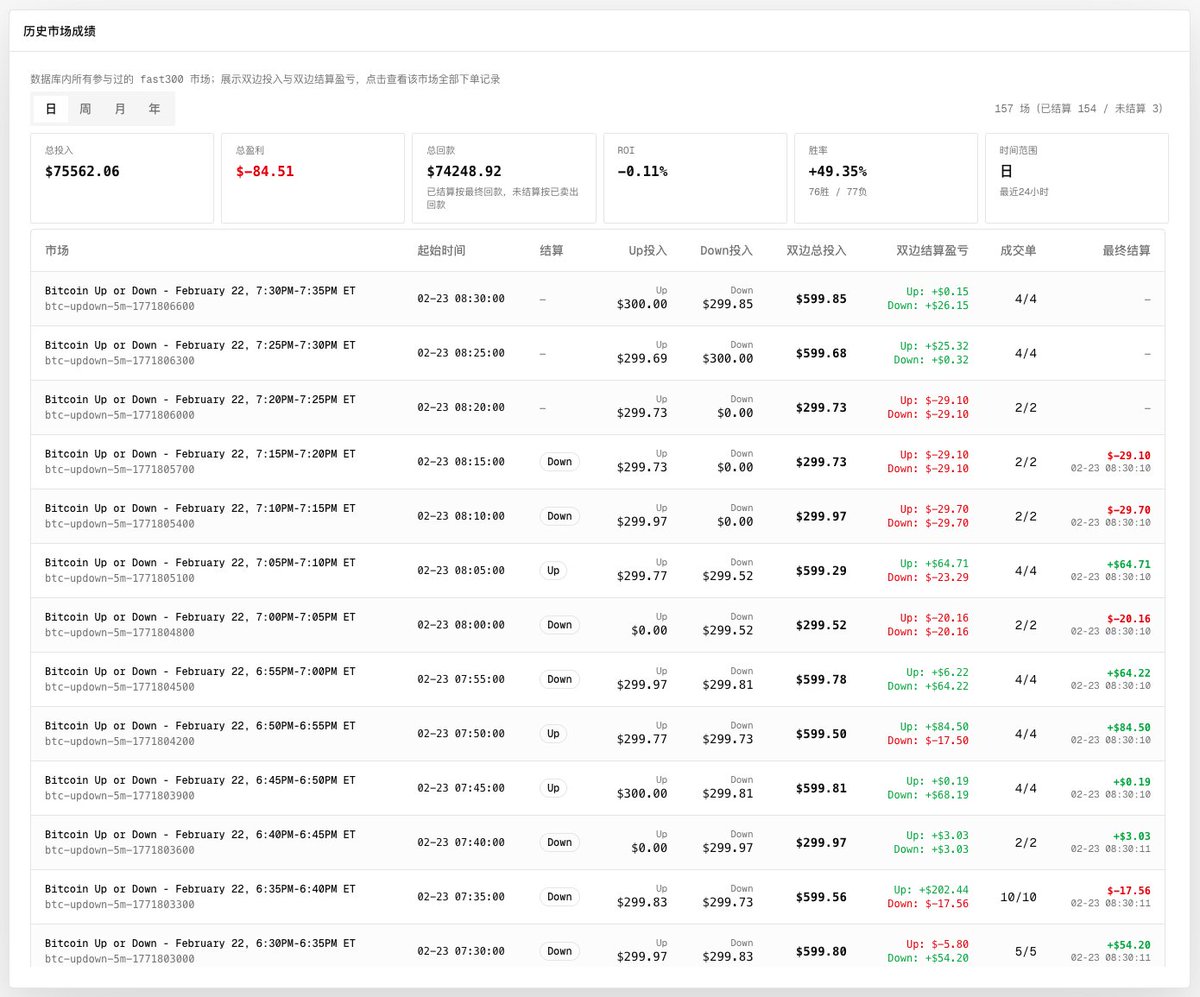Click the Down badge in the 08:10:00 row

pos(559,516)
